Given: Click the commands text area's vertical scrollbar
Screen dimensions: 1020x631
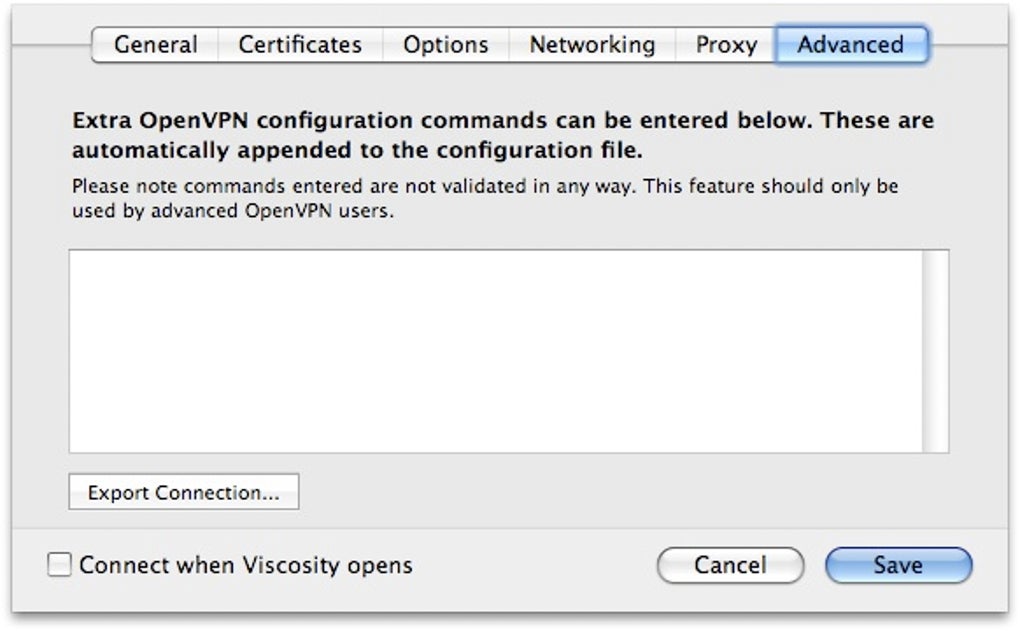Looking at the screenshot, I should pos(934,350).
